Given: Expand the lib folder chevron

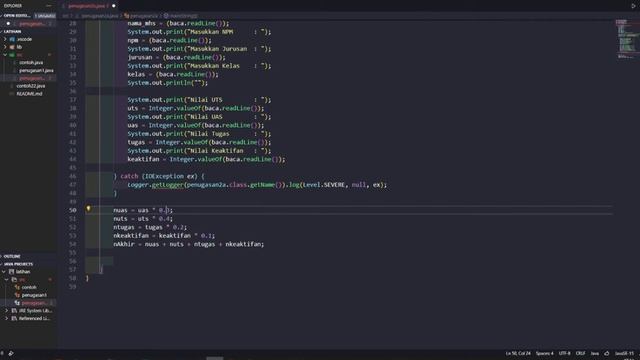Looking at the screenshot, I should point(5,47).
